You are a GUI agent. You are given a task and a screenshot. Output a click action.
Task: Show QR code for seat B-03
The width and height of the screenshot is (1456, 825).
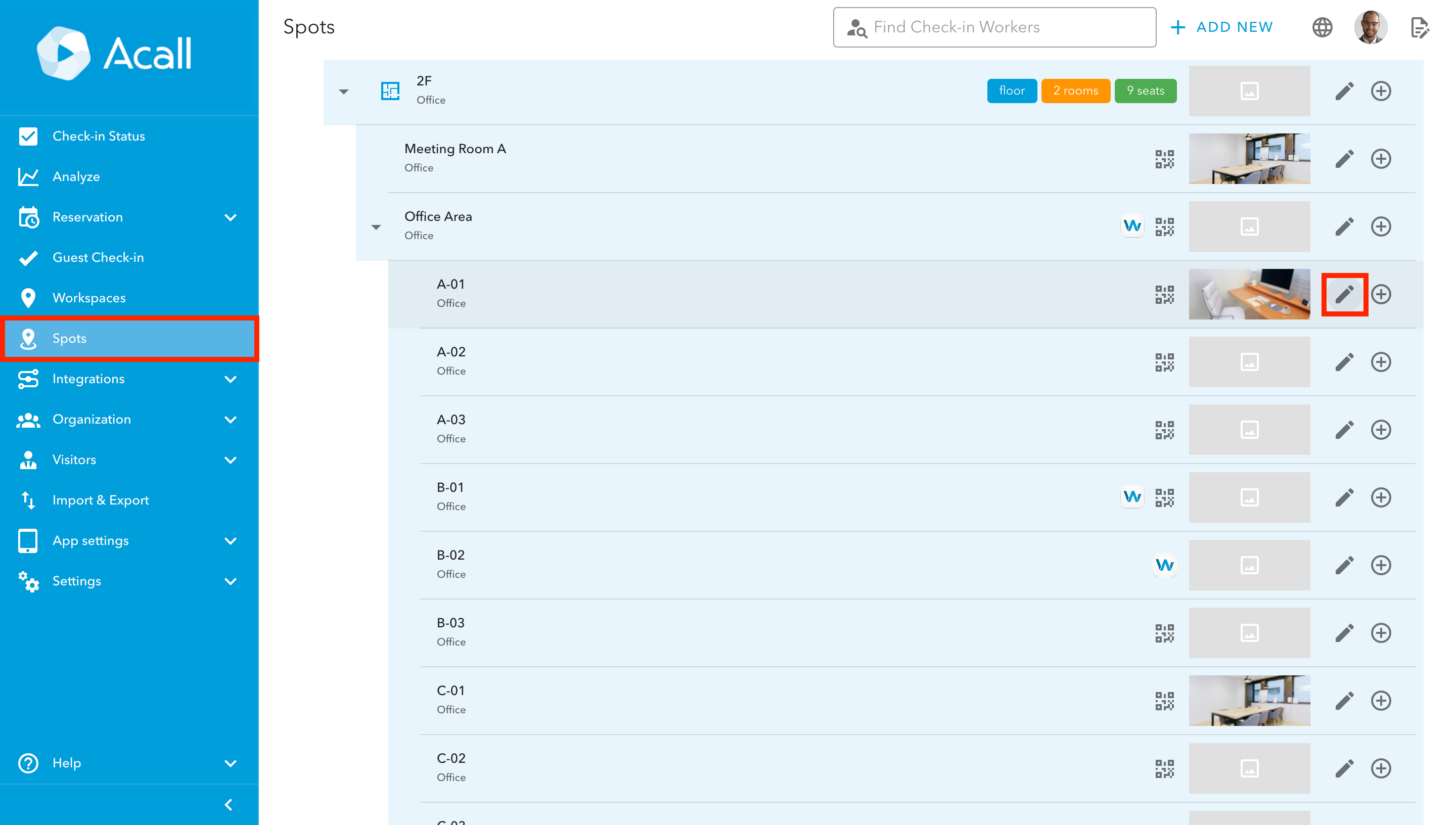click(x=1164, y=633)
